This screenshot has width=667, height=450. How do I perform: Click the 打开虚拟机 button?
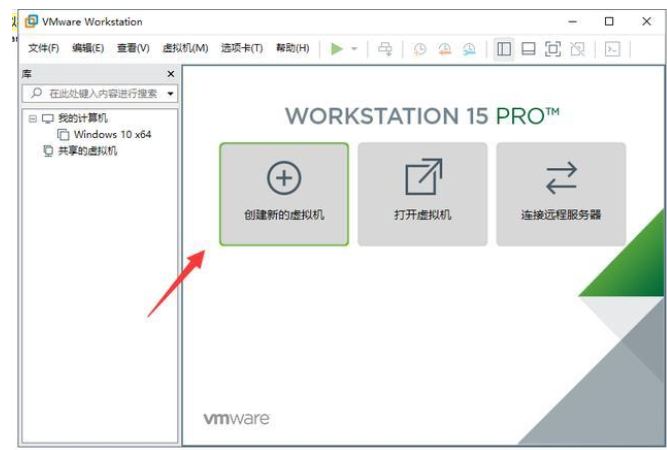pyautogui.click(x=422, y=194)
